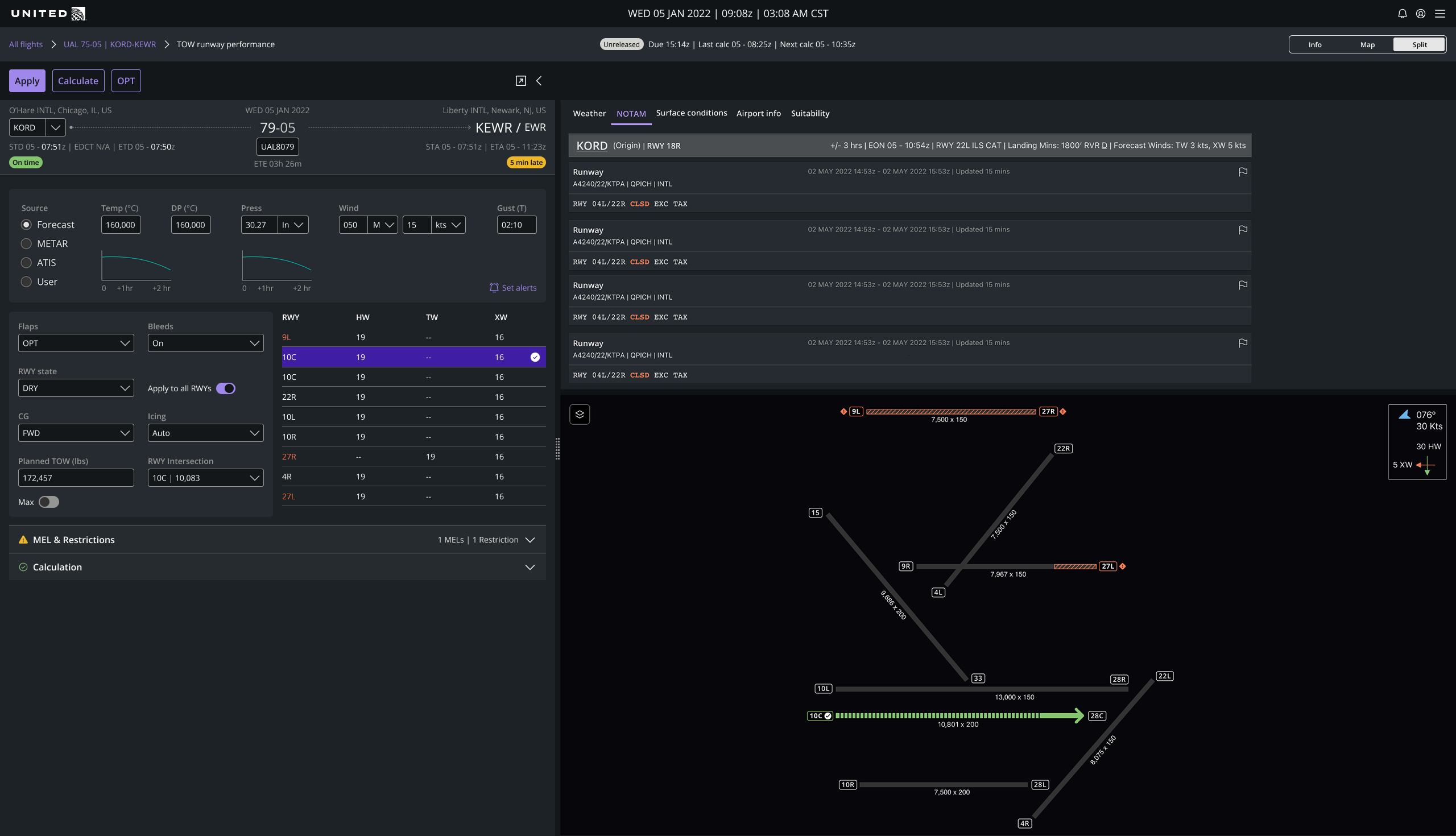Click the Calculate button

coord(78,81)
